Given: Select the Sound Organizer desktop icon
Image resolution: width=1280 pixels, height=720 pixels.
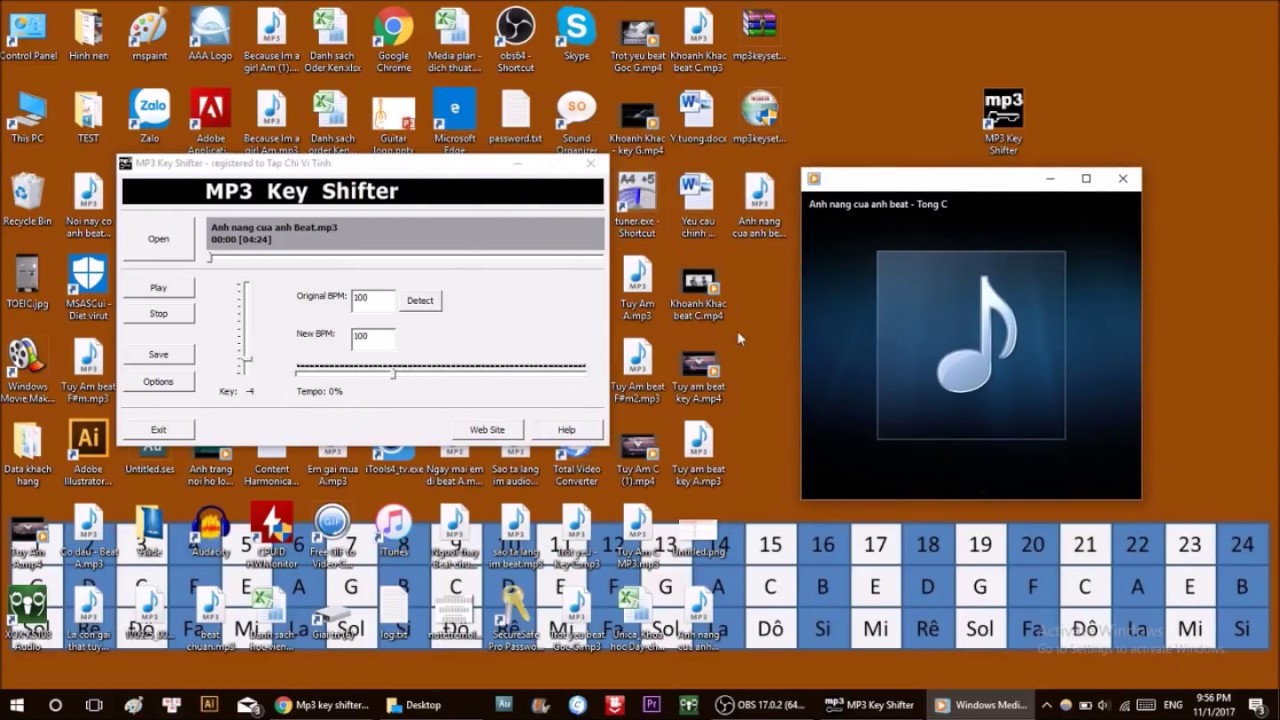Looking at the screenshot, I should click(576, 122).
